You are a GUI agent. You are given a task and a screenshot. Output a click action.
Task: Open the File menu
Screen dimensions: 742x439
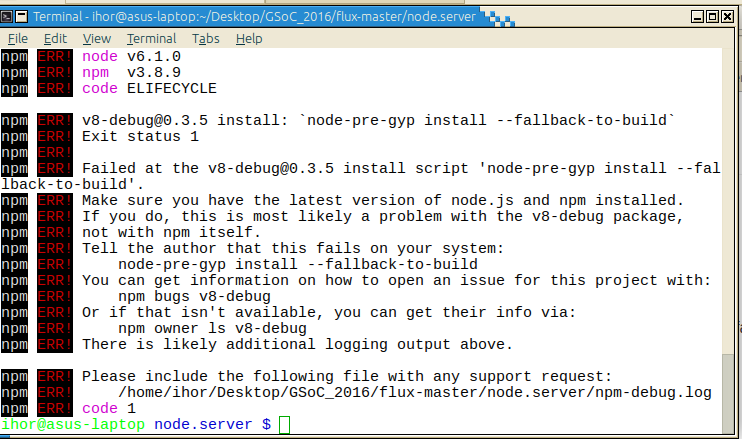coord(18,38)
